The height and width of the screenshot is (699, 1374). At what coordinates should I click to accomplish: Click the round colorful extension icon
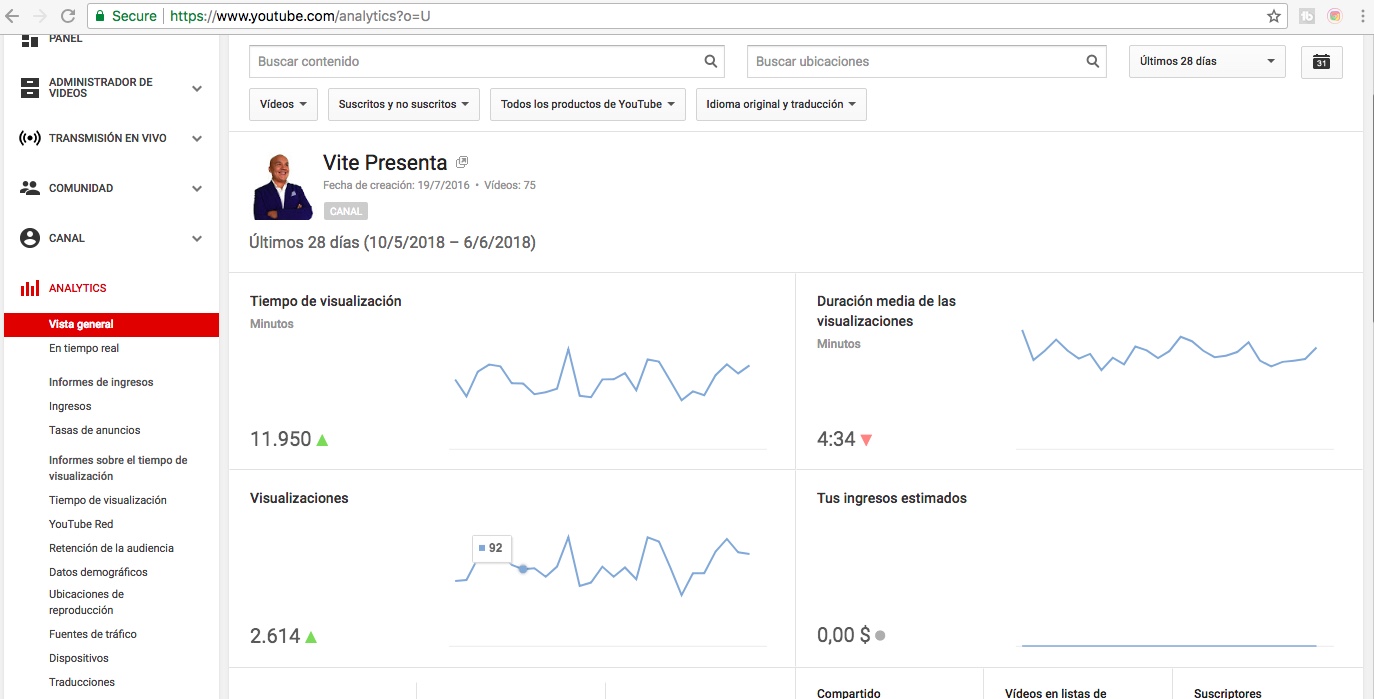point(1335,16)
